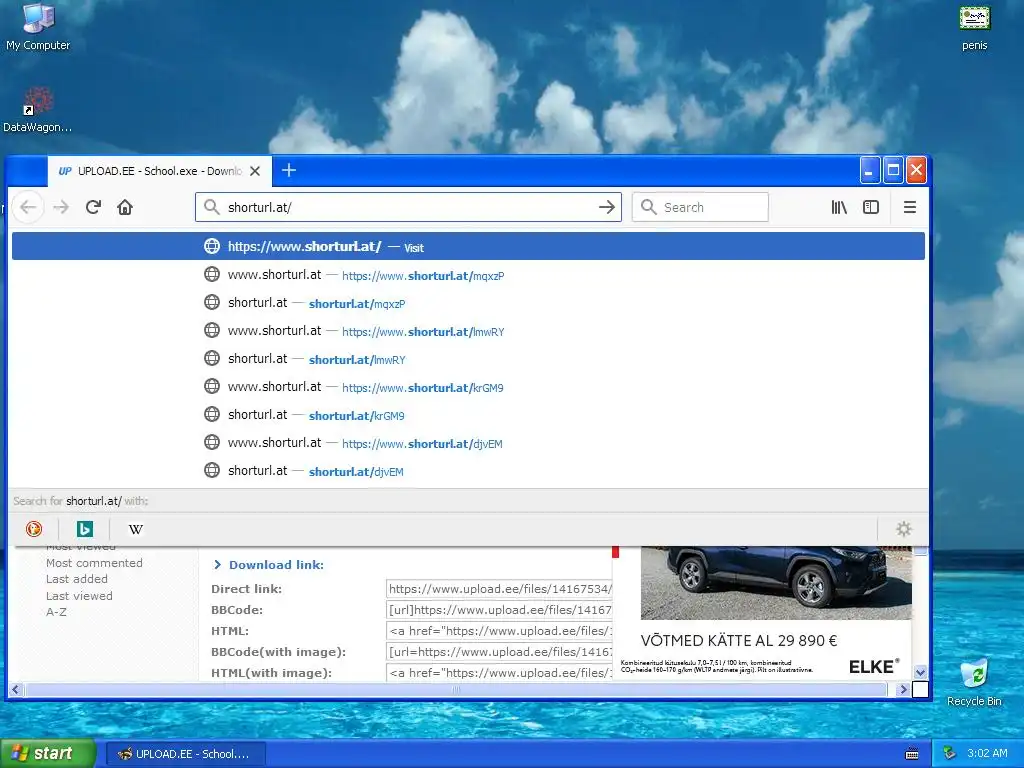Click the BBCode URL field
This screenshot has width=1024, height=768.
(500, 610)
